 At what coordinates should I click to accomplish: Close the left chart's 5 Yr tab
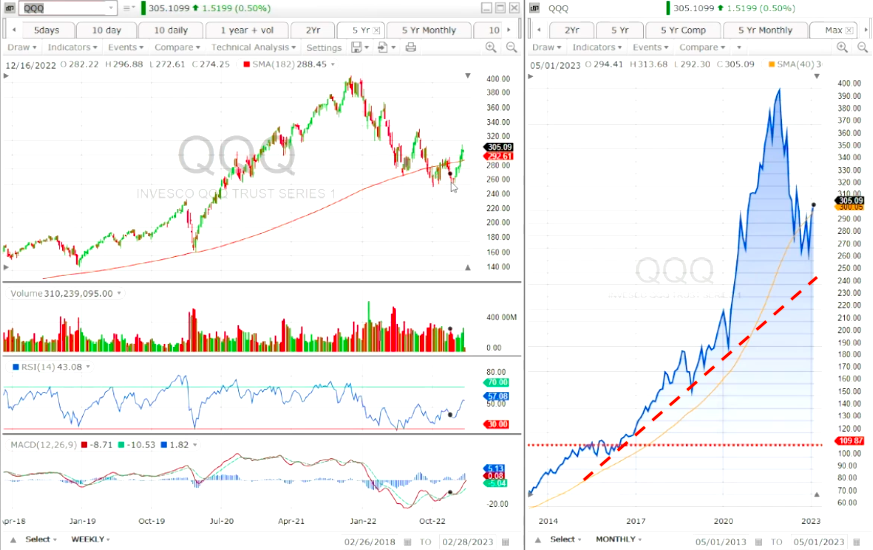click(x=376, y=30)
